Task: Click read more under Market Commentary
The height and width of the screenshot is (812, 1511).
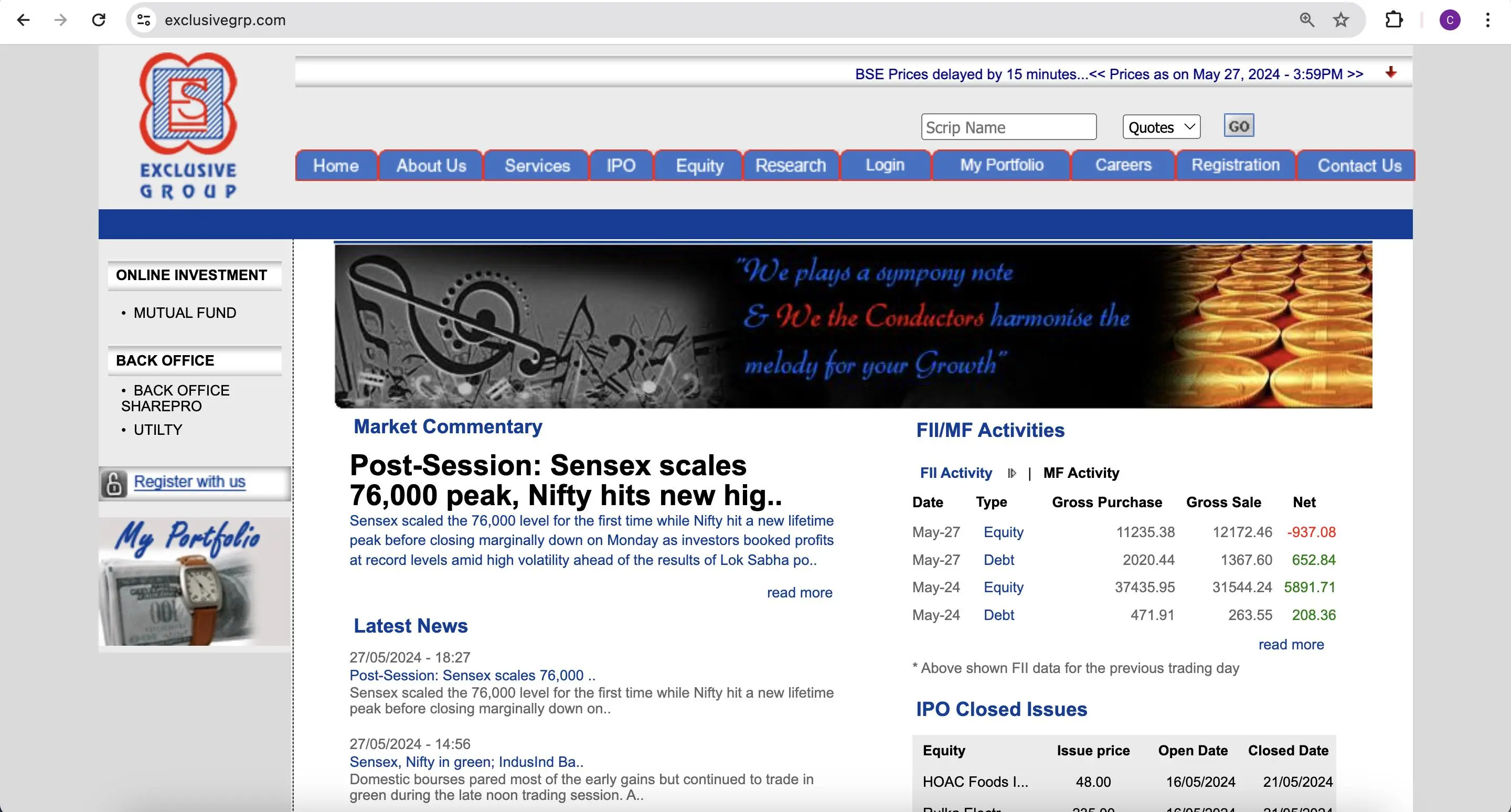Action: click(800, 593)
